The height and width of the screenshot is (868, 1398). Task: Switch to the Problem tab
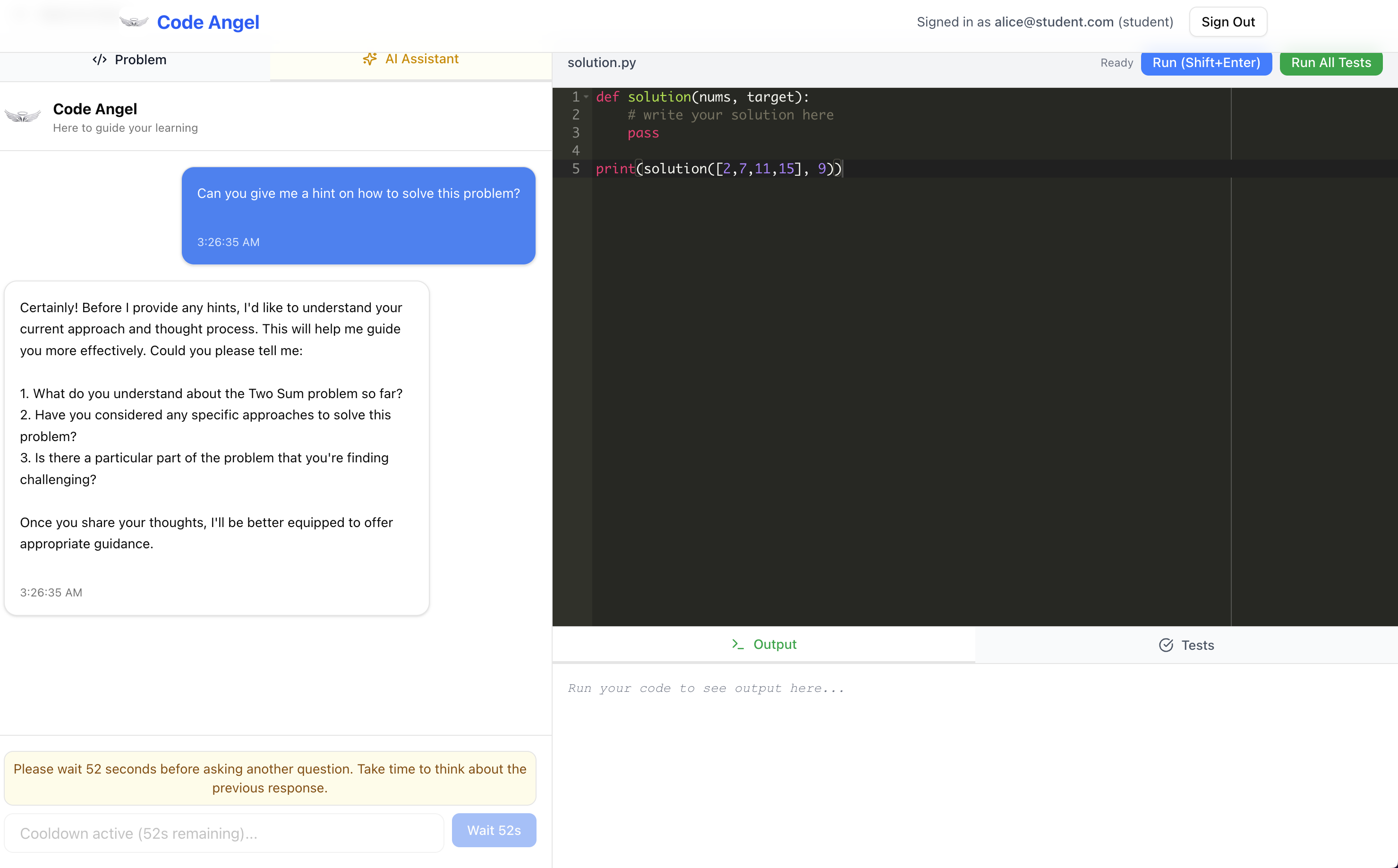[130, 60]
